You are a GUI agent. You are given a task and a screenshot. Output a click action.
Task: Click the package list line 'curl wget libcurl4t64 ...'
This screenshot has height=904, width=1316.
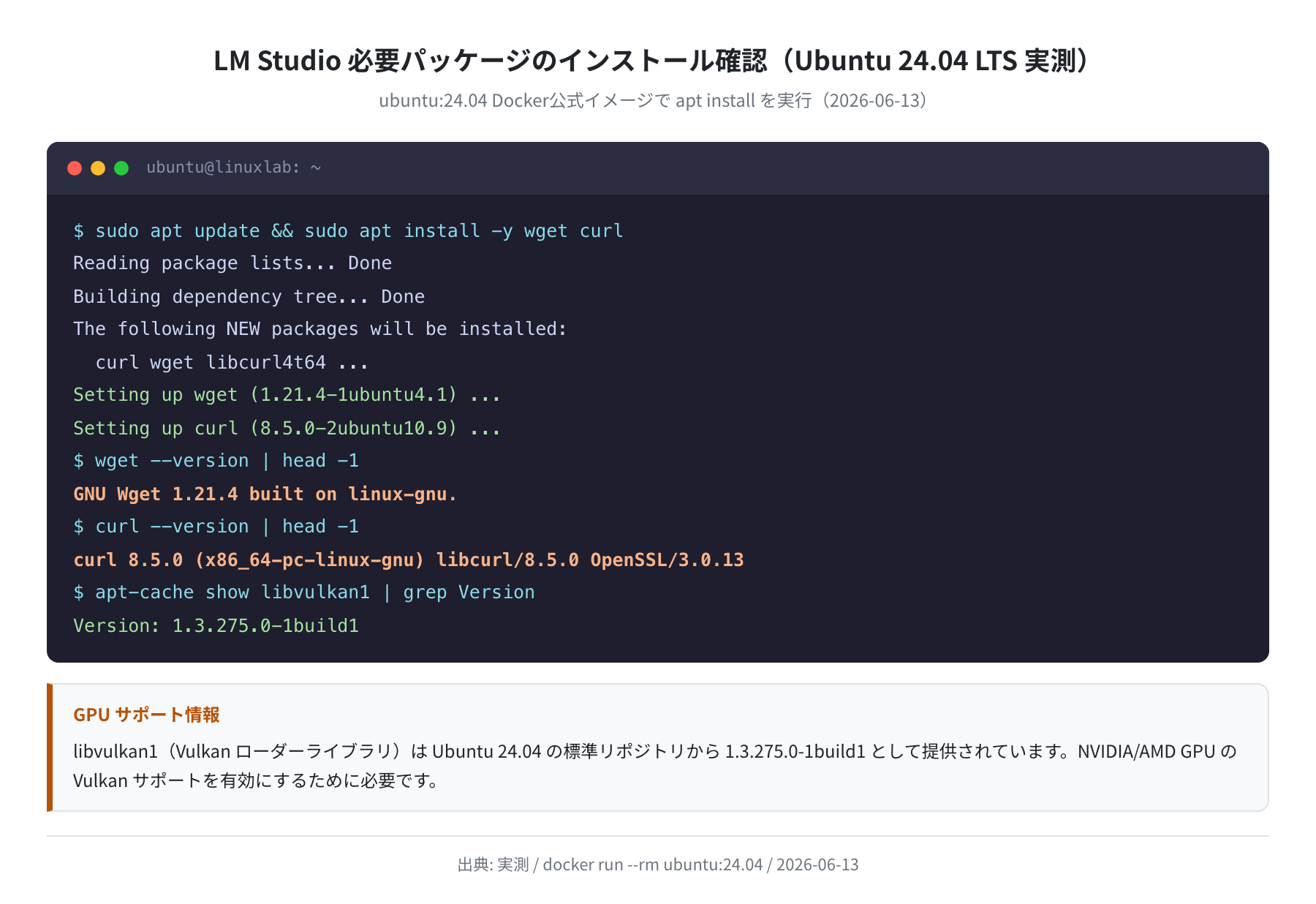(x=232, y=363)
